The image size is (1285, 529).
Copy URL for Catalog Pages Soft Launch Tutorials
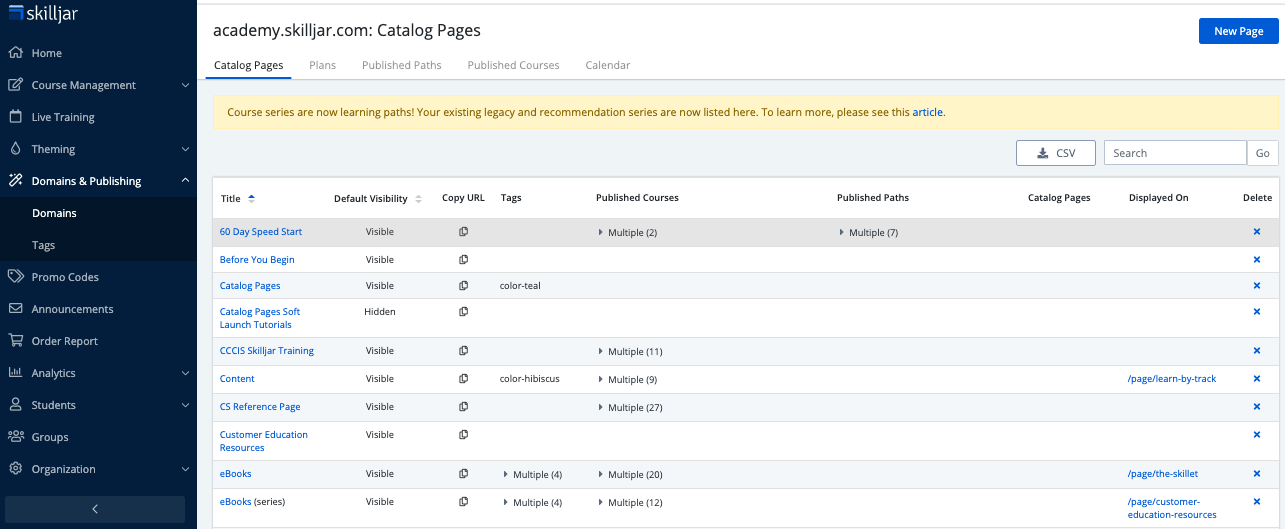coord(463,312)
